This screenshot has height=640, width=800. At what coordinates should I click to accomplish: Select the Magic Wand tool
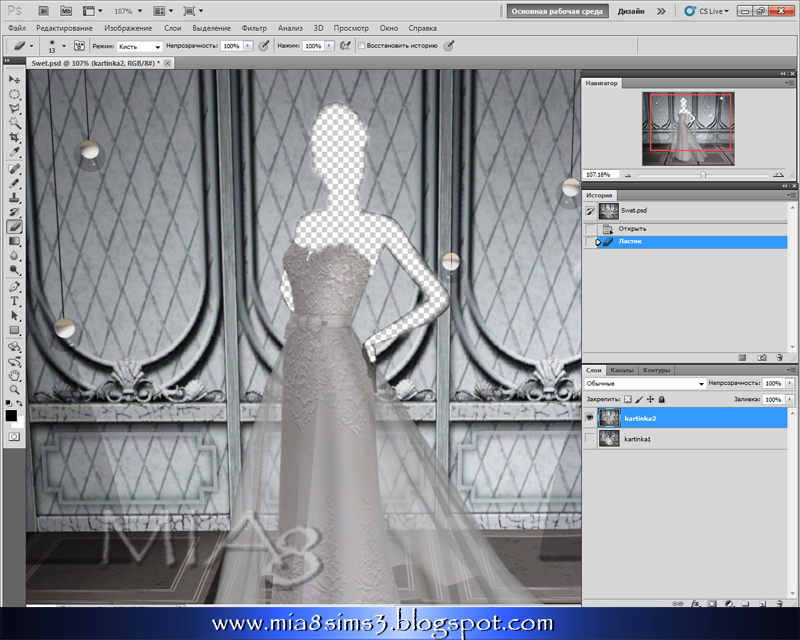tap(14, 123)
